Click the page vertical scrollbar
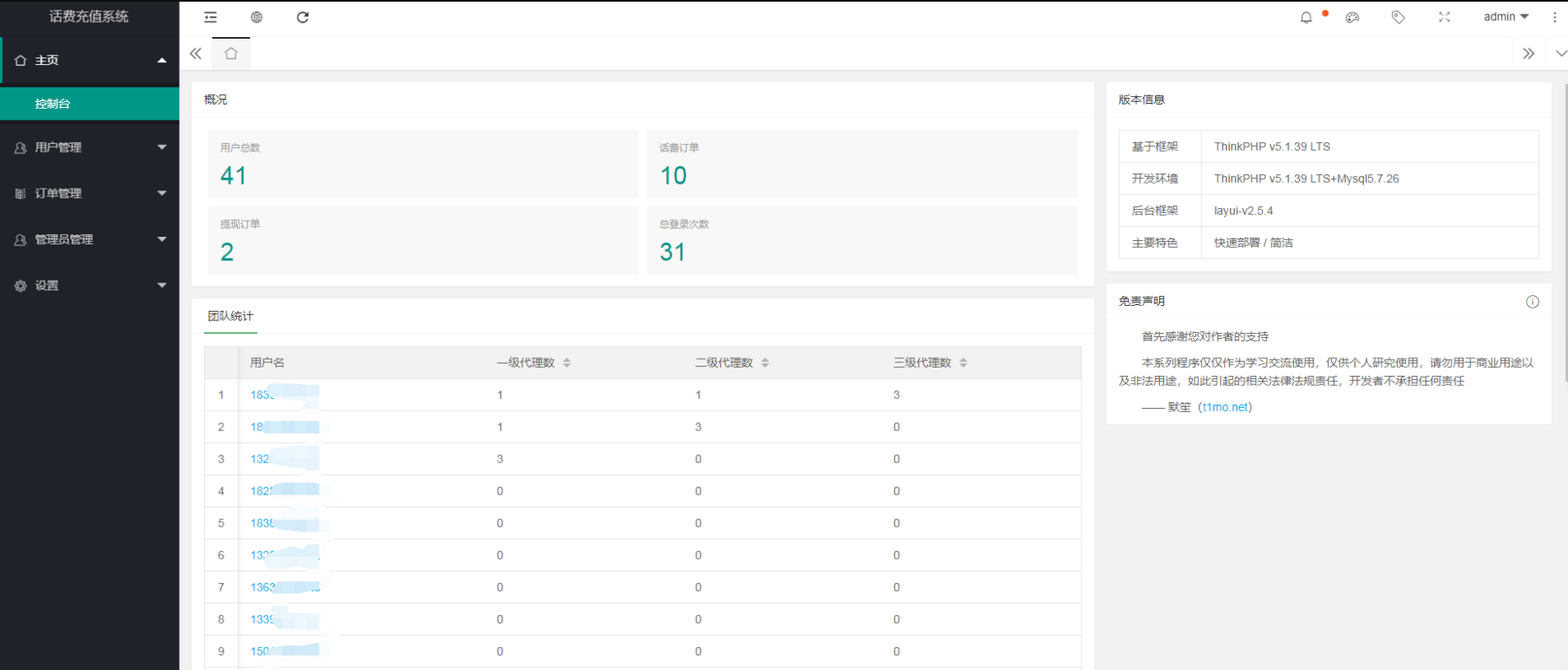1568x670 pixels. point(1565,232)
